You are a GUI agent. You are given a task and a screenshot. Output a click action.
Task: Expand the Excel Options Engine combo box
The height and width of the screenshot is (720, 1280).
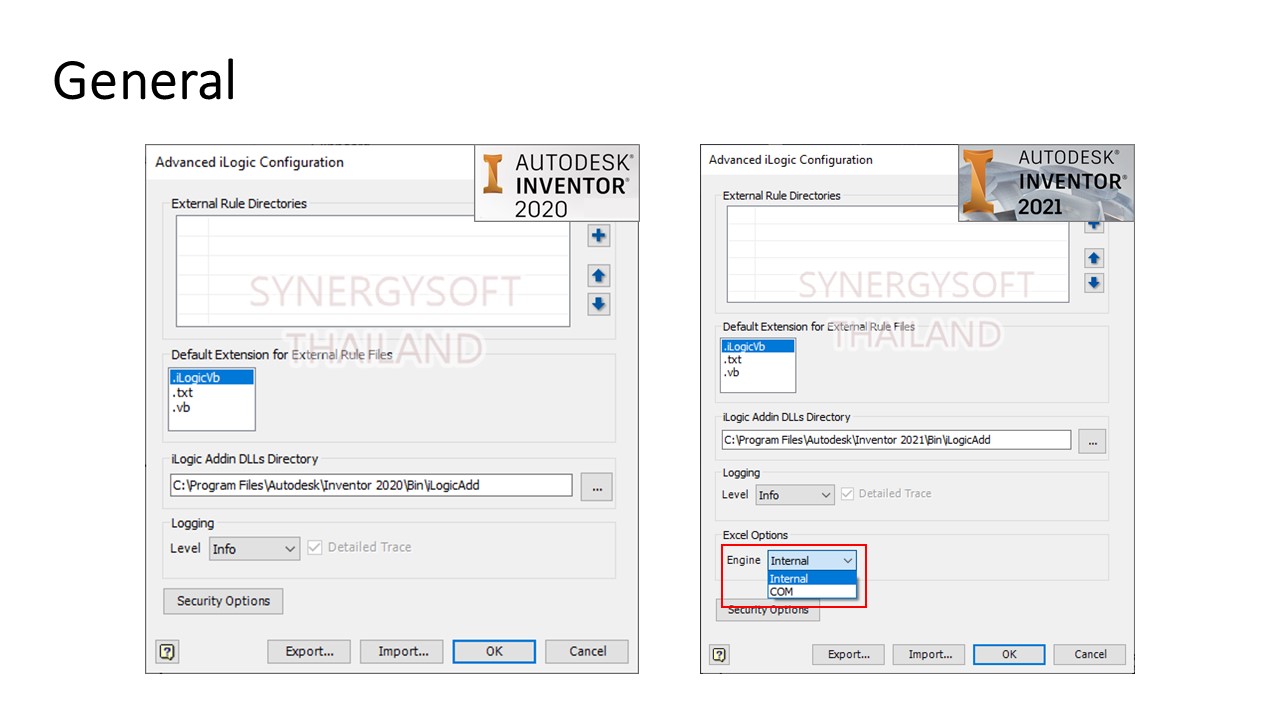point(811,561)
